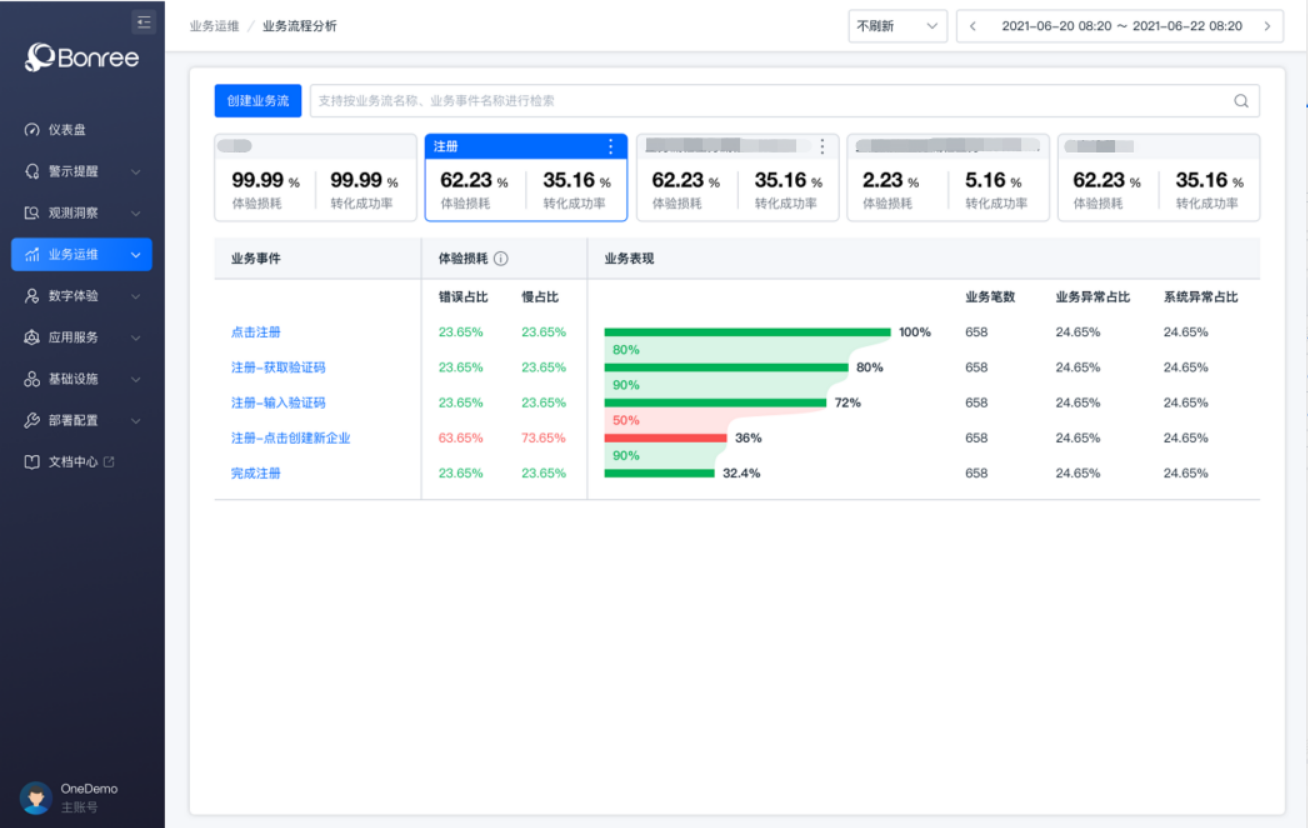This screenshot has height=828, width=1308.
Task: Go to previous time range arrow
Action: (973, 27)
